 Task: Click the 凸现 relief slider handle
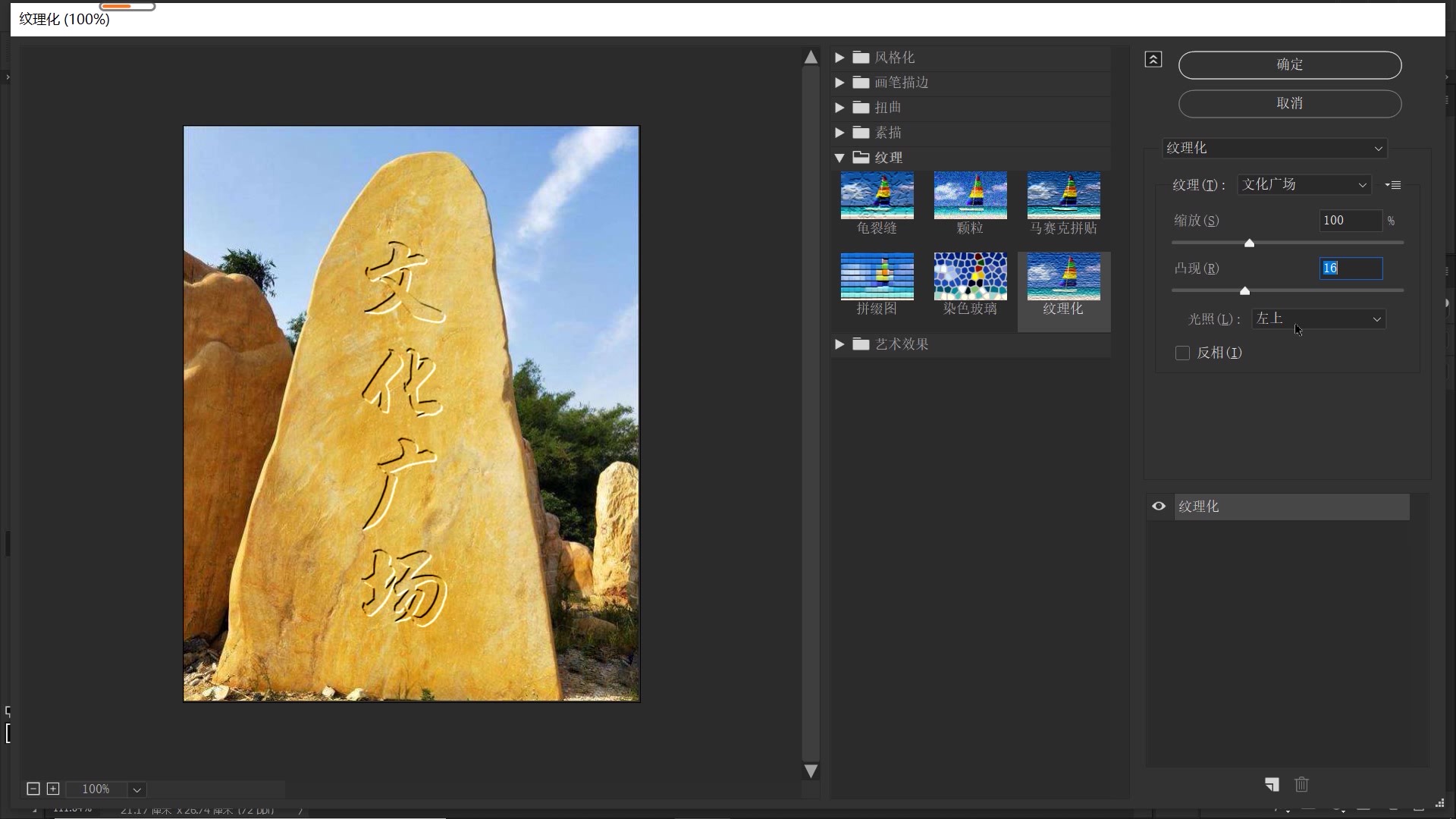[x=1244, y=291]
